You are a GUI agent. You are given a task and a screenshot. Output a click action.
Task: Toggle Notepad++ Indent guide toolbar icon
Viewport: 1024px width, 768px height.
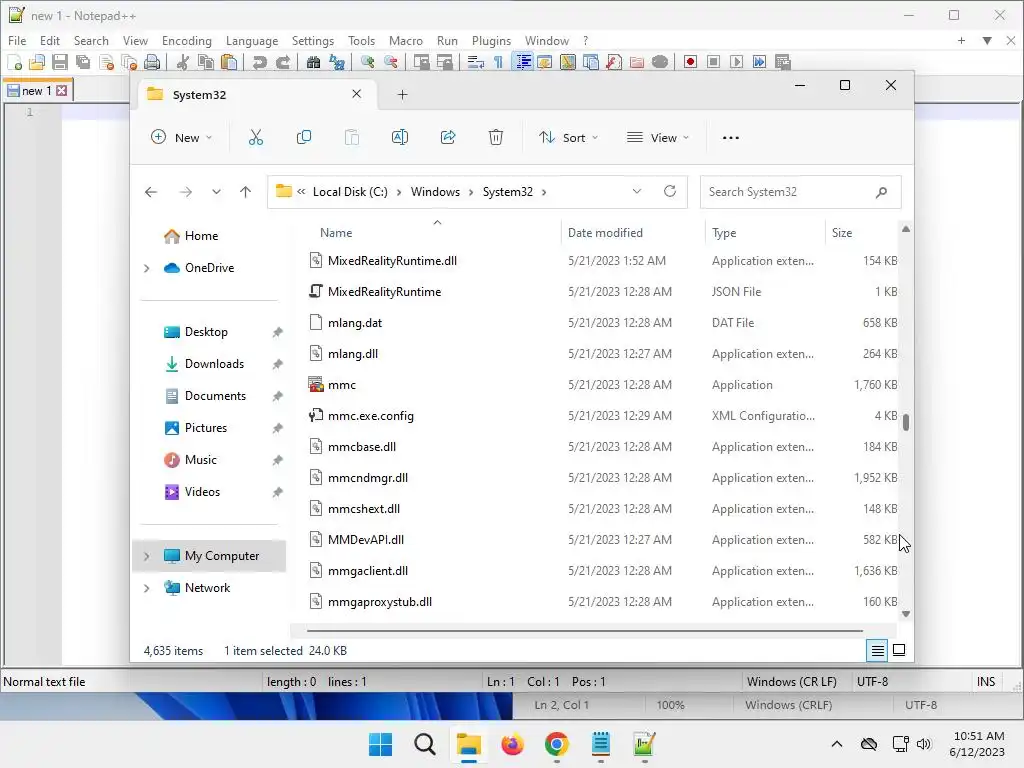point(522,62)
